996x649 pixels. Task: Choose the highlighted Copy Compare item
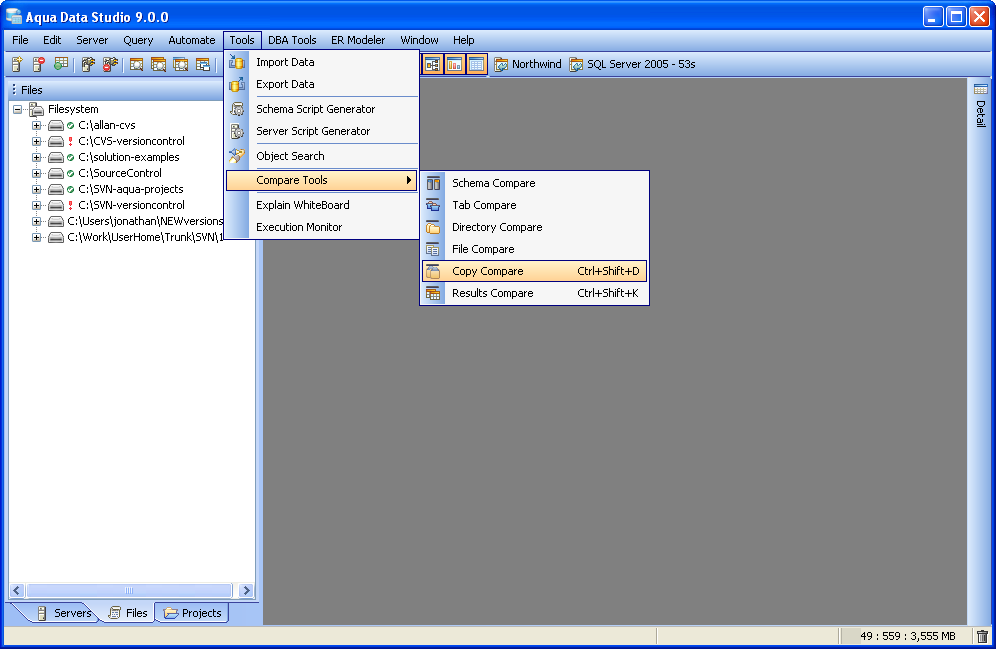tap(534, 271)
